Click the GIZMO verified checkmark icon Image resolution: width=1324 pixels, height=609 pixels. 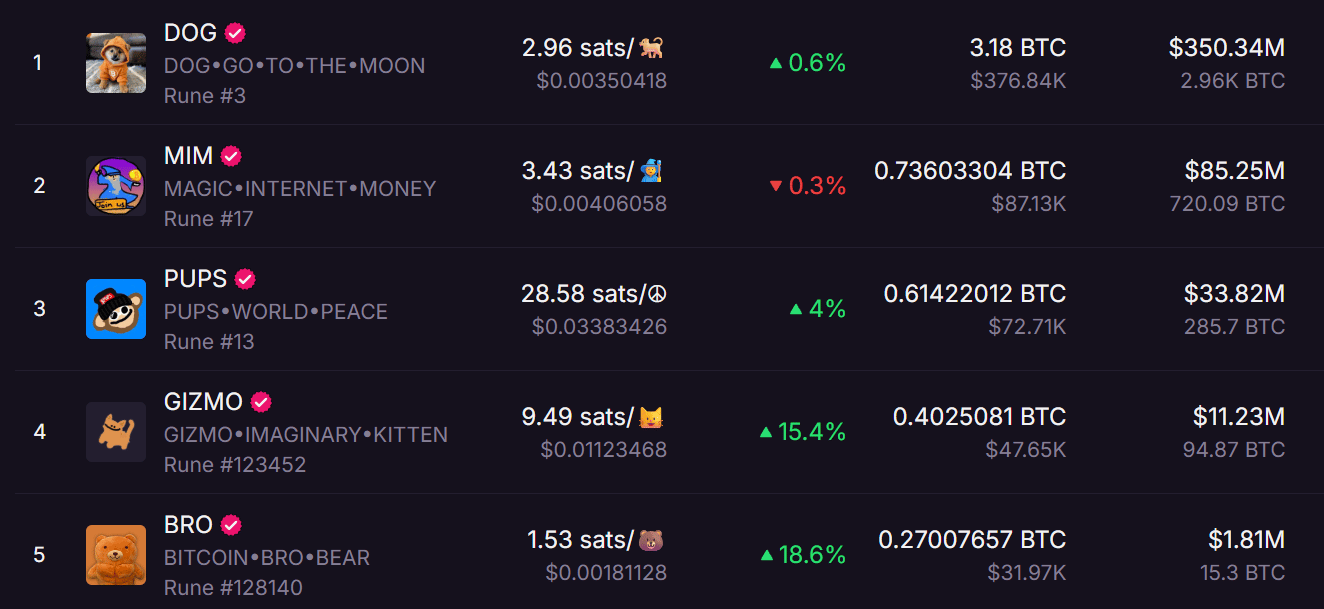[261, 402]
